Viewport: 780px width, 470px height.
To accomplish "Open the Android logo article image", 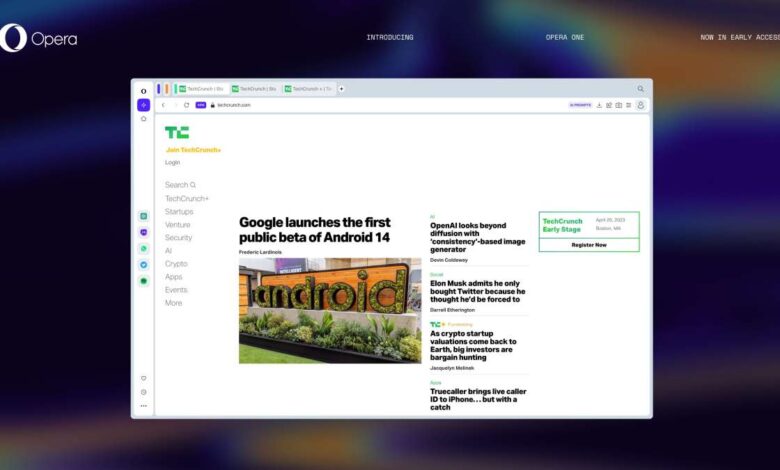I will coord(330,311).
